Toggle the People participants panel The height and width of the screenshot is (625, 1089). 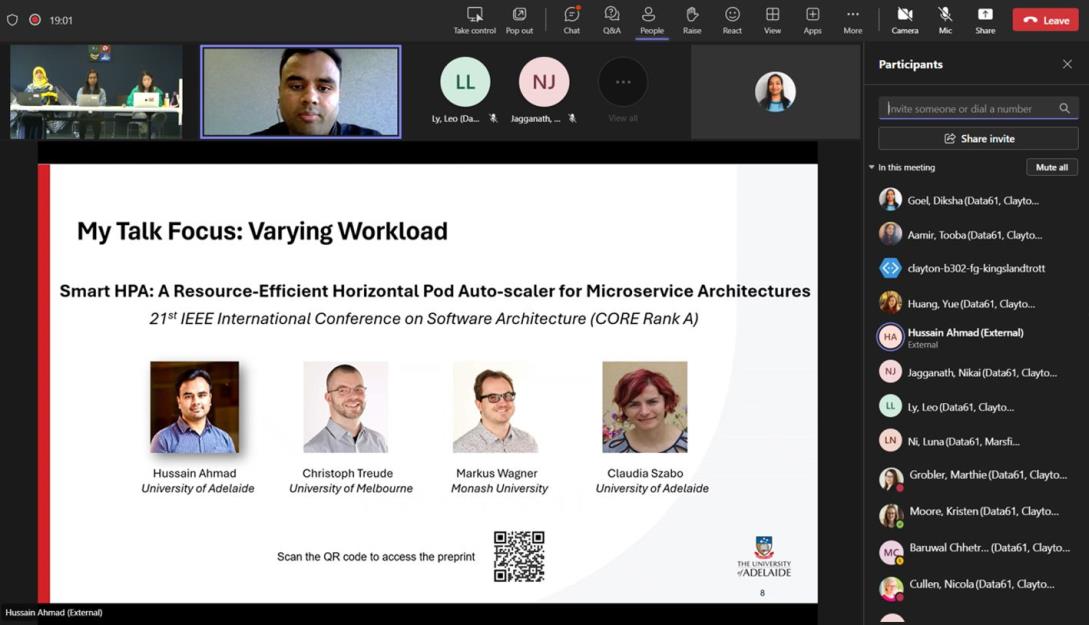(651, 20)
